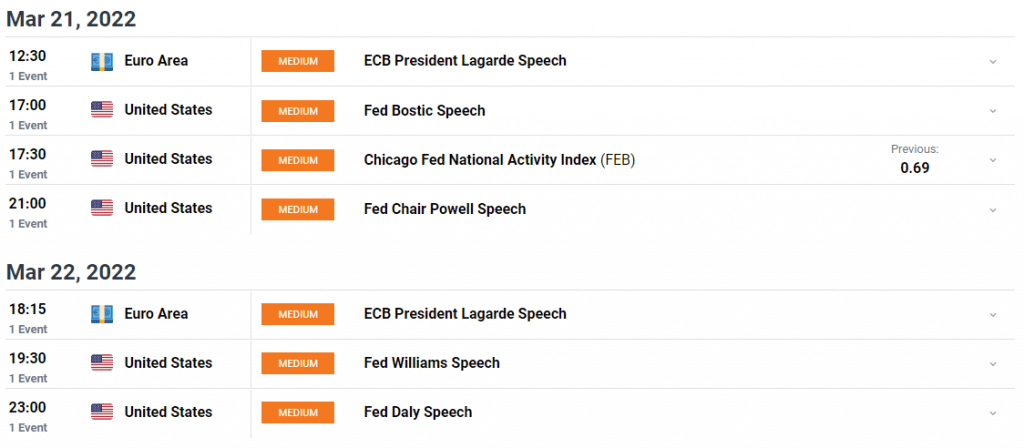1024x448 pixels.
Task: Click the US flag beside Powell Speech
Action: (102, 208)
